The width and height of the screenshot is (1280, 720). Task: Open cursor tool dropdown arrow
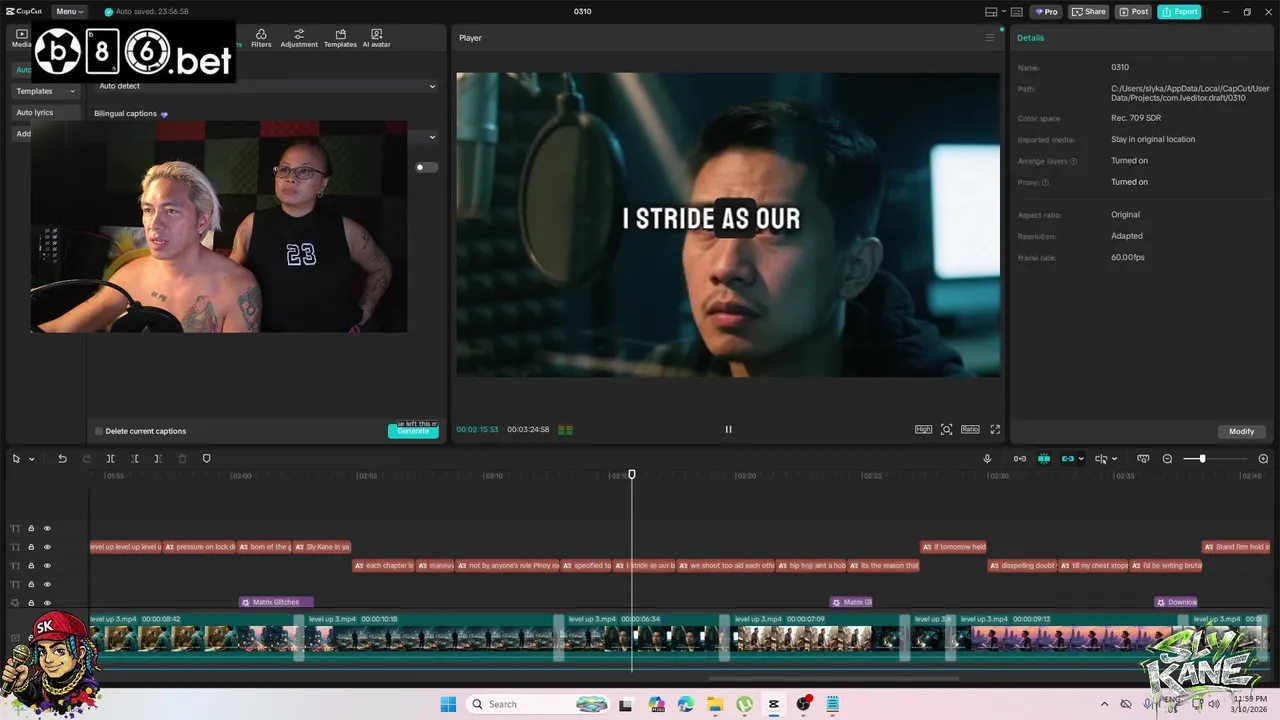32,459
